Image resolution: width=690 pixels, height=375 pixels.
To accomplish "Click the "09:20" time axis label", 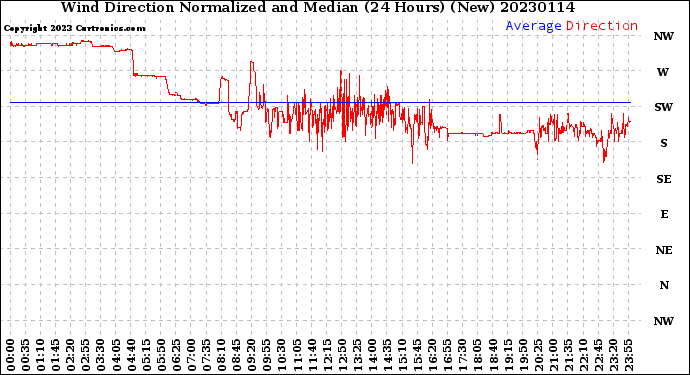I will point(252,355).
